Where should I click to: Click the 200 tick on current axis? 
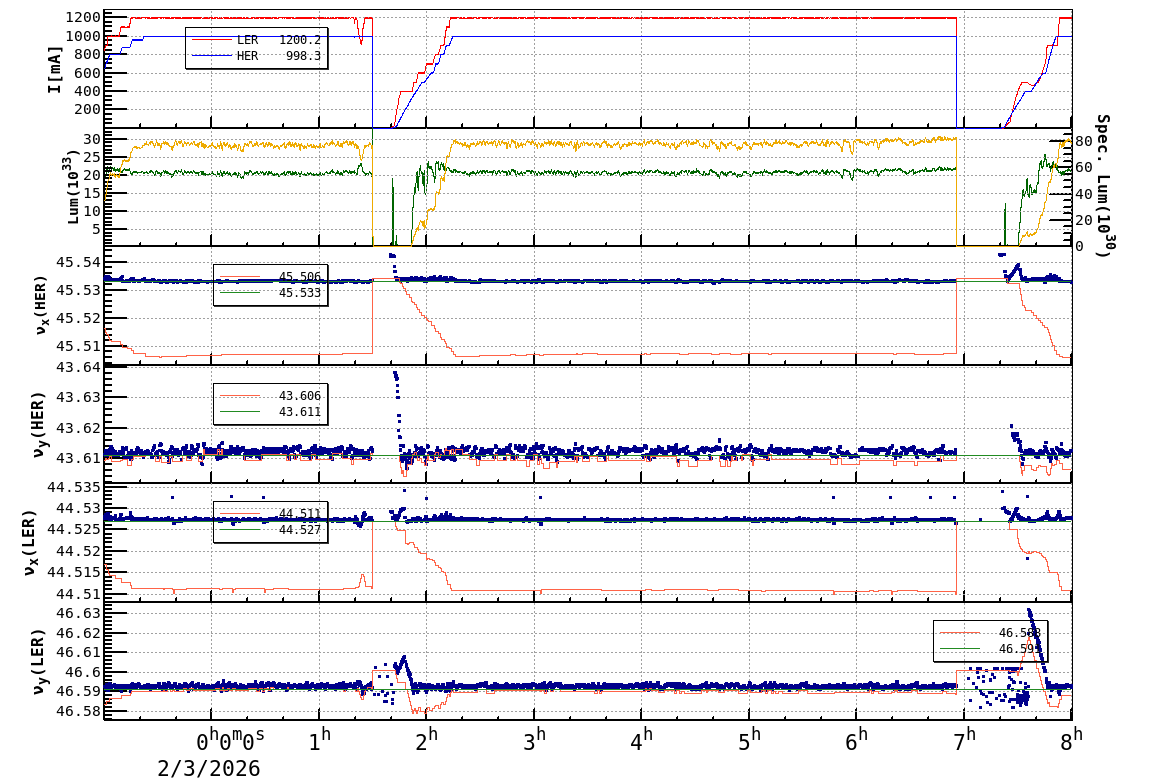(88, 109)
